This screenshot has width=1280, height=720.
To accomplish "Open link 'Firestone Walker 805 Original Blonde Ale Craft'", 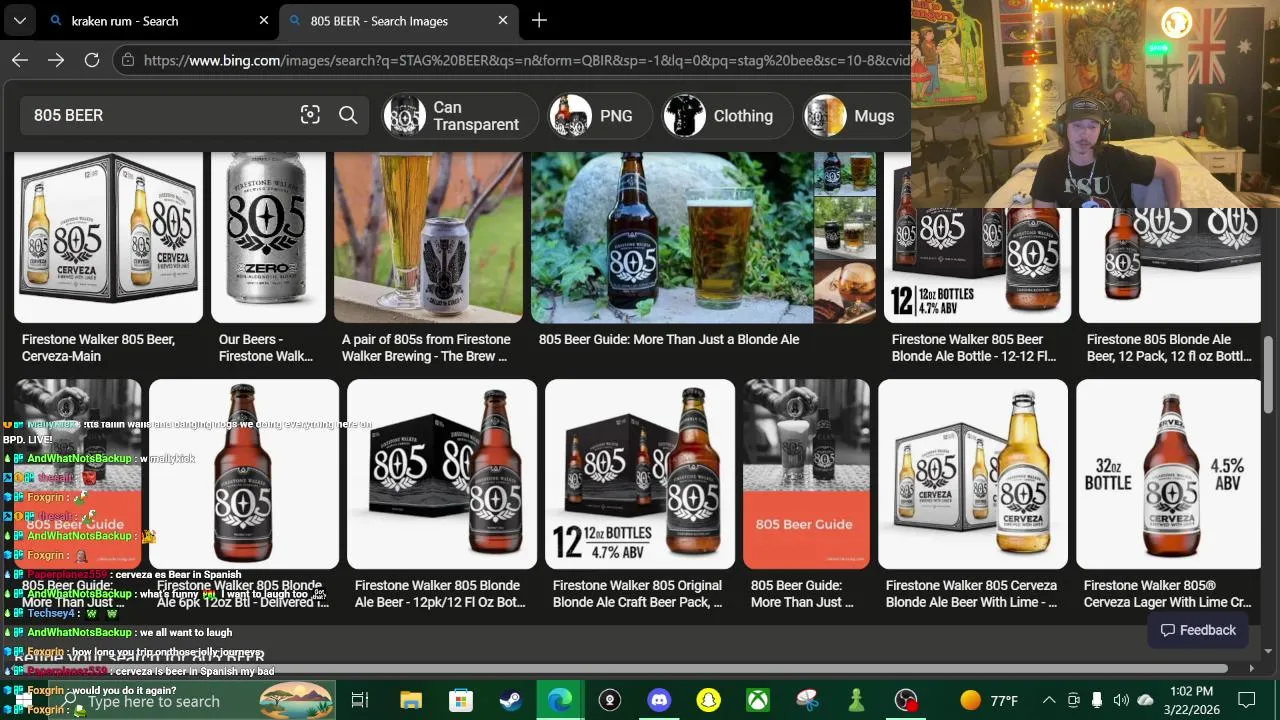I will [x=637, y=594].
